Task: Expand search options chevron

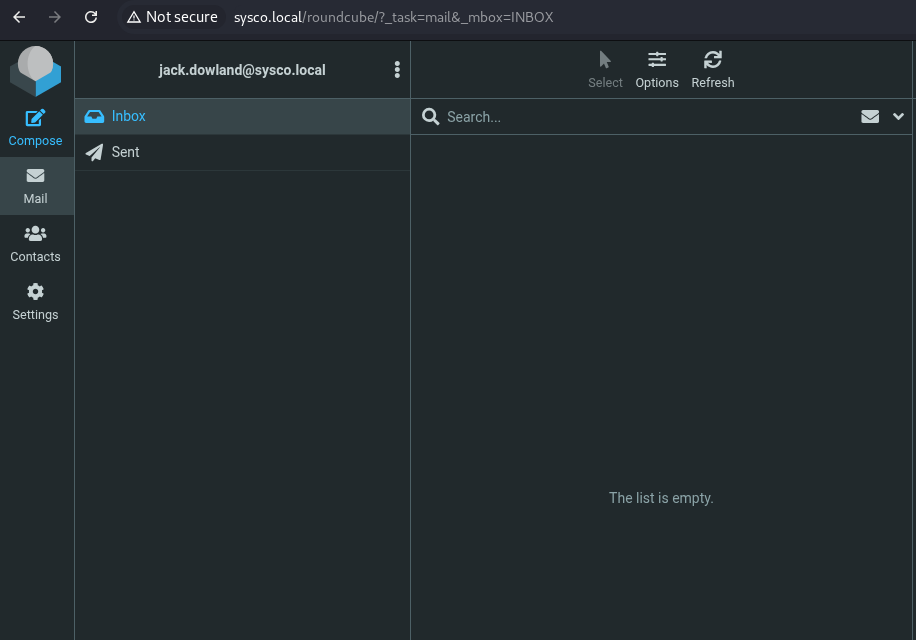Action: 898,117
